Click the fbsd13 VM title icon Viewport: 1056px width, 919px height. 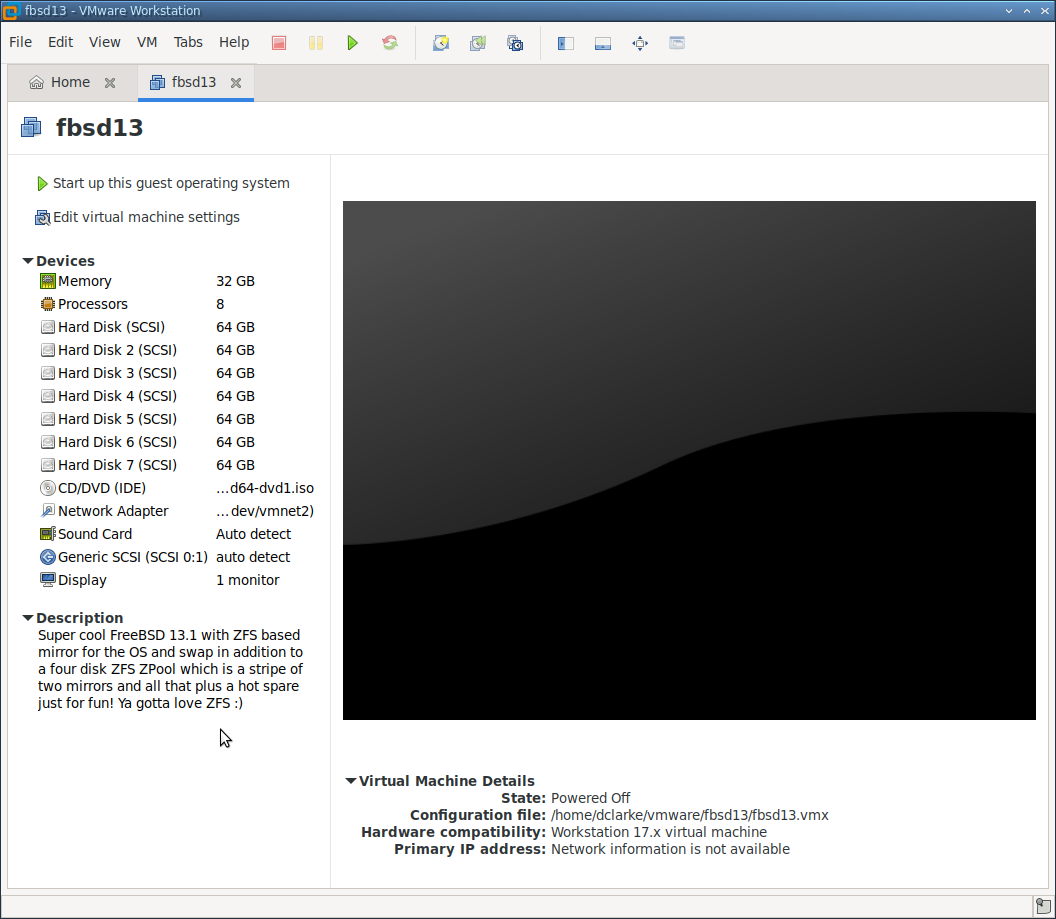click(x=31, y=127)
